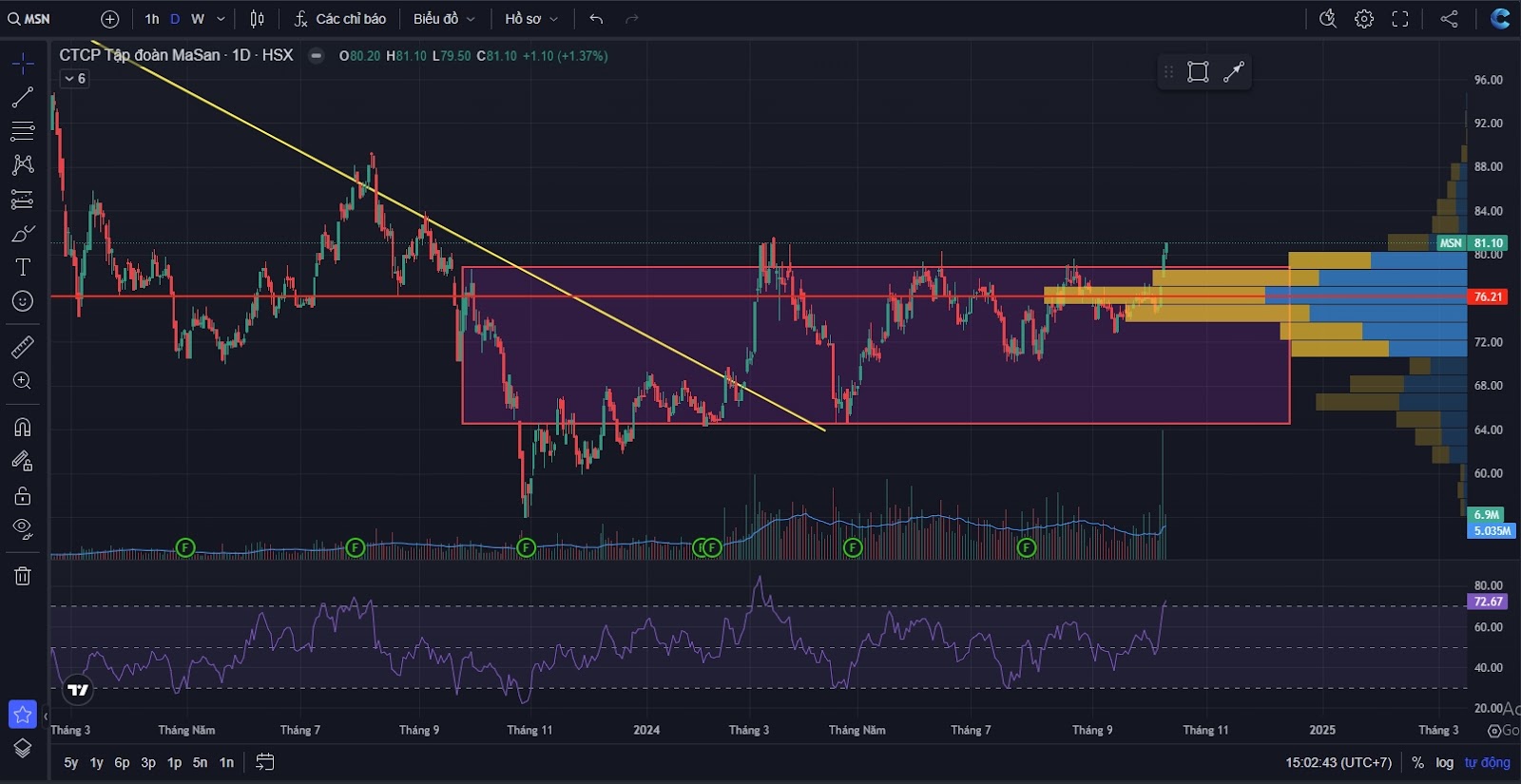Open favorites star toolbar button
This screenshot has width=1521, height=784.
click(23, 714)
